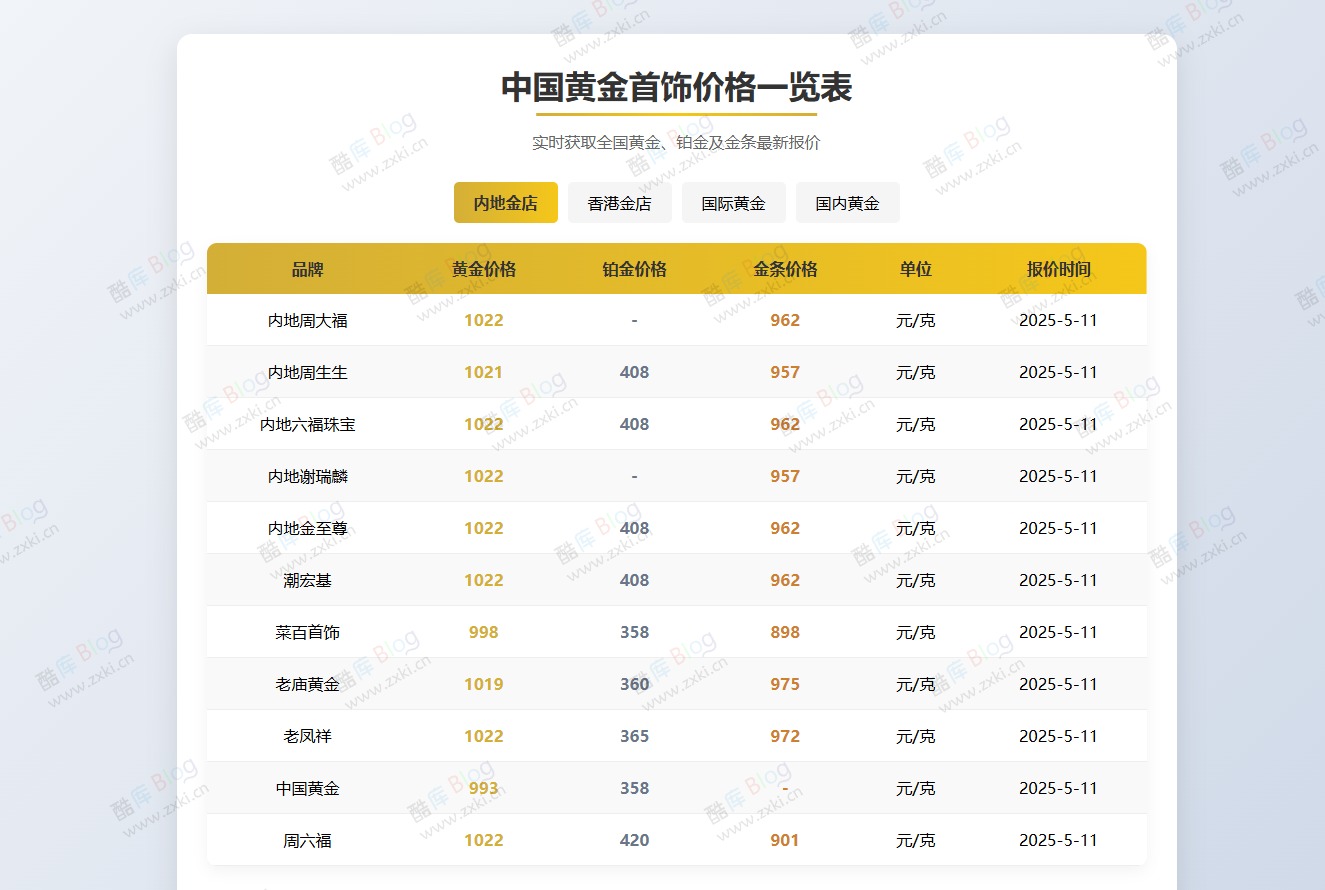The image size is (1325, 890).
Task: Click the 内地谢瑞麟 brand name
Action: click(307, 476)
